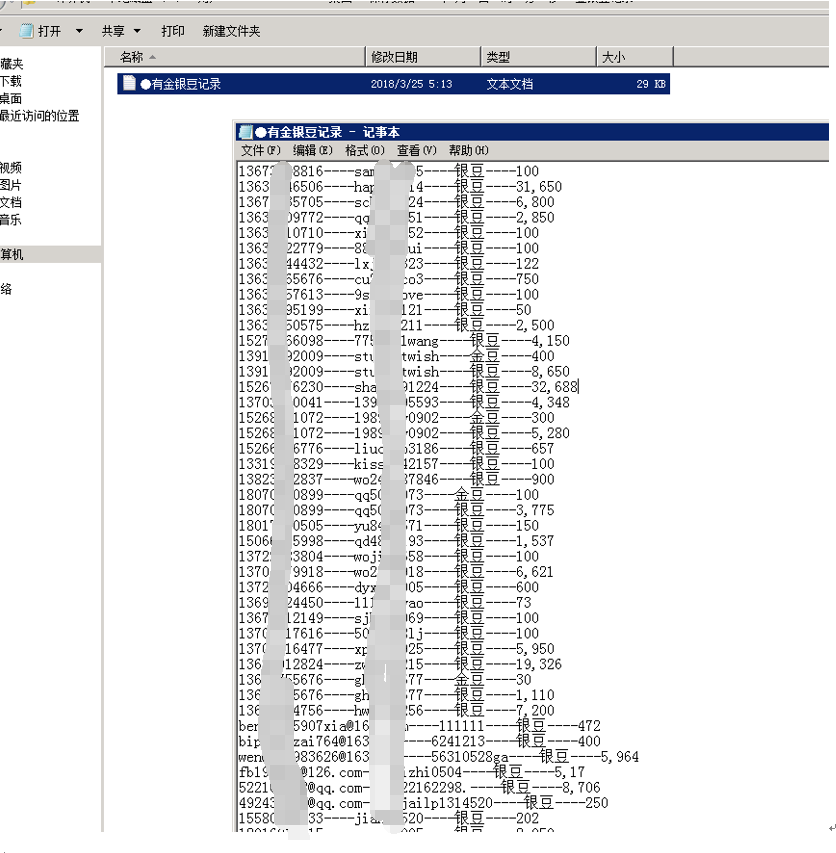Open the 格式(O) menu in Notepad
The image size is (836, 853).
coord(364,150)
